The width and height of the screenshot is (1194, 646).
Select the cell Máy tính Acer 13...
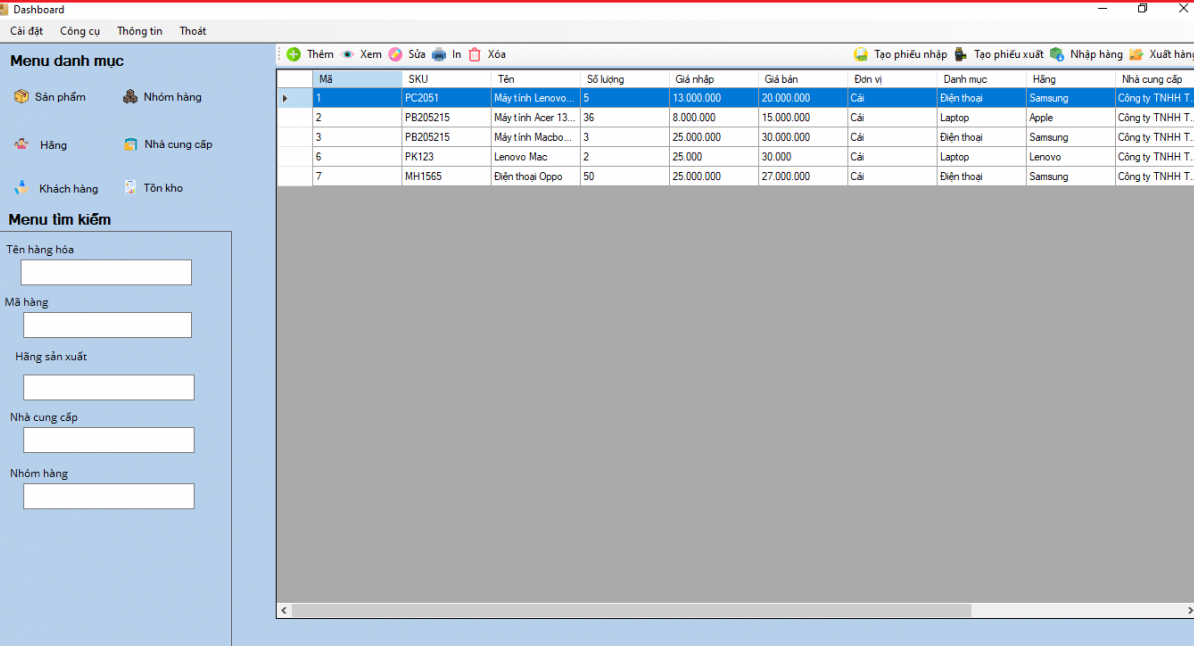coord(535,117)
